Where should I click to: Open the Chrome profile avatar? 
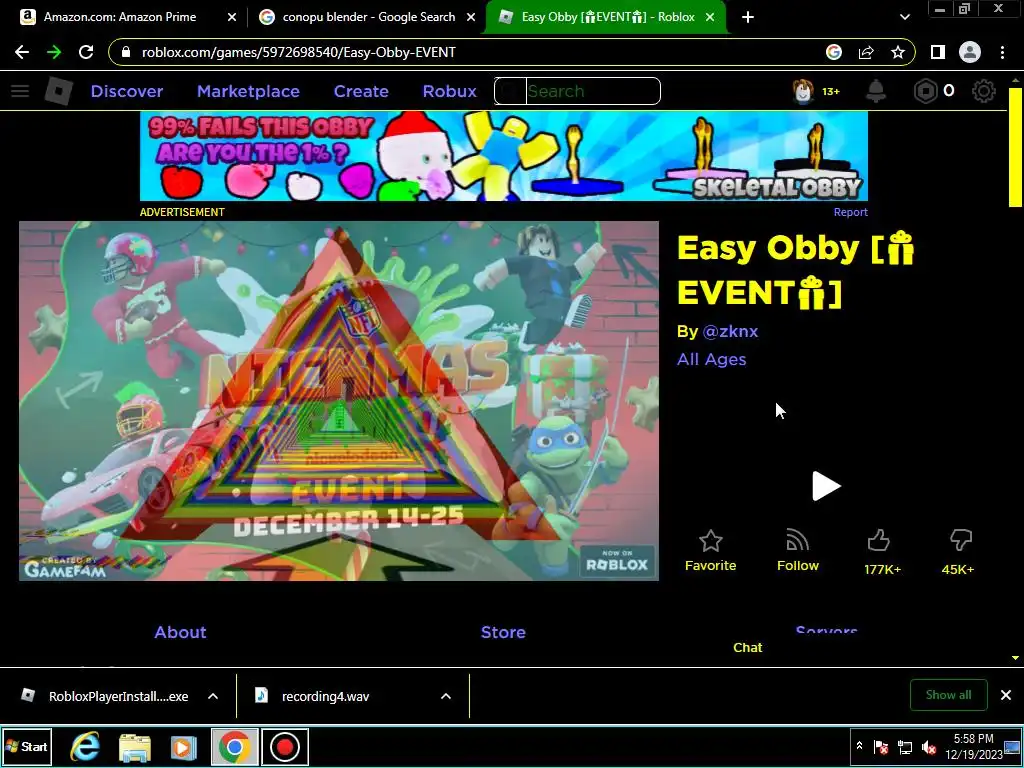(970, 52)
